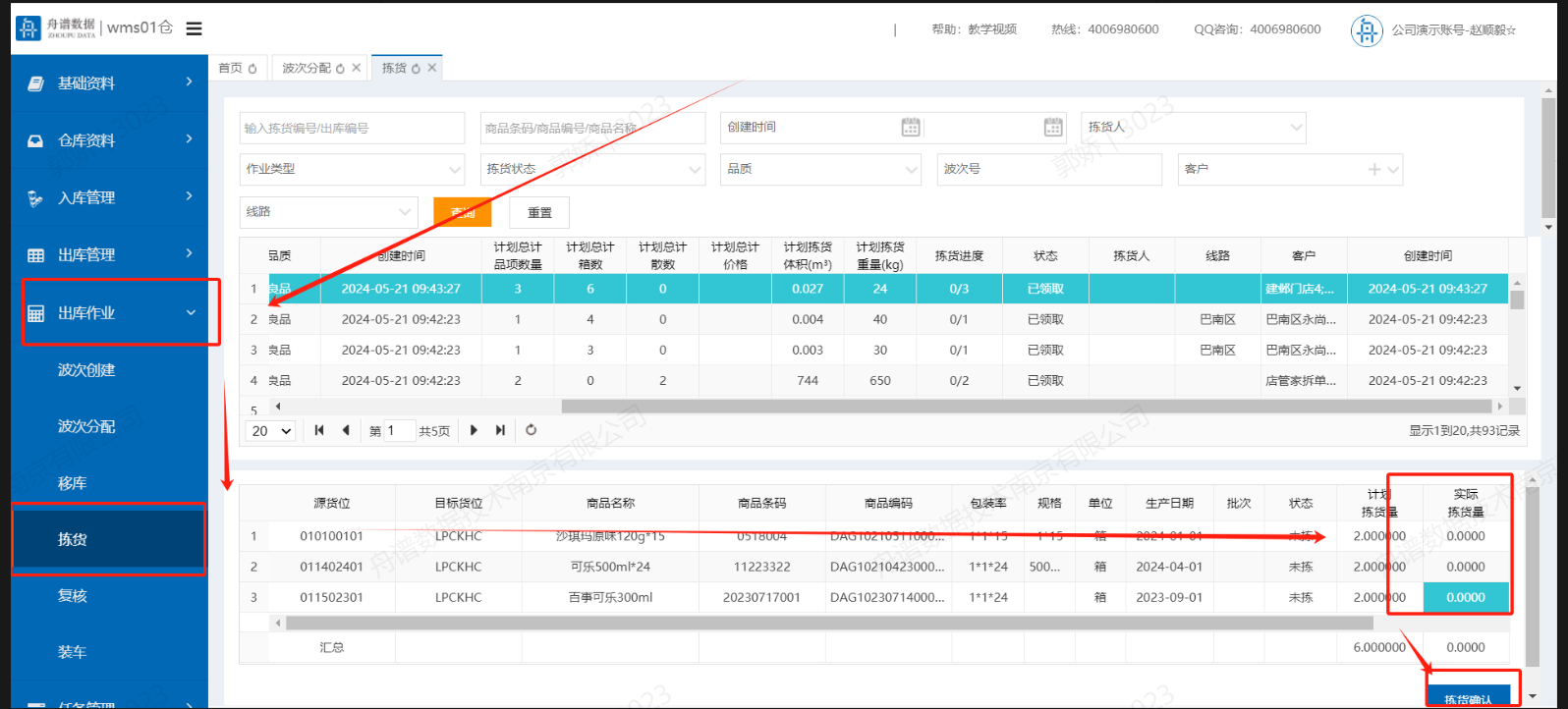Click the refresh icon on 拣货 tab
This screenshot has width=1568, height=709.
tap(416, 69)
